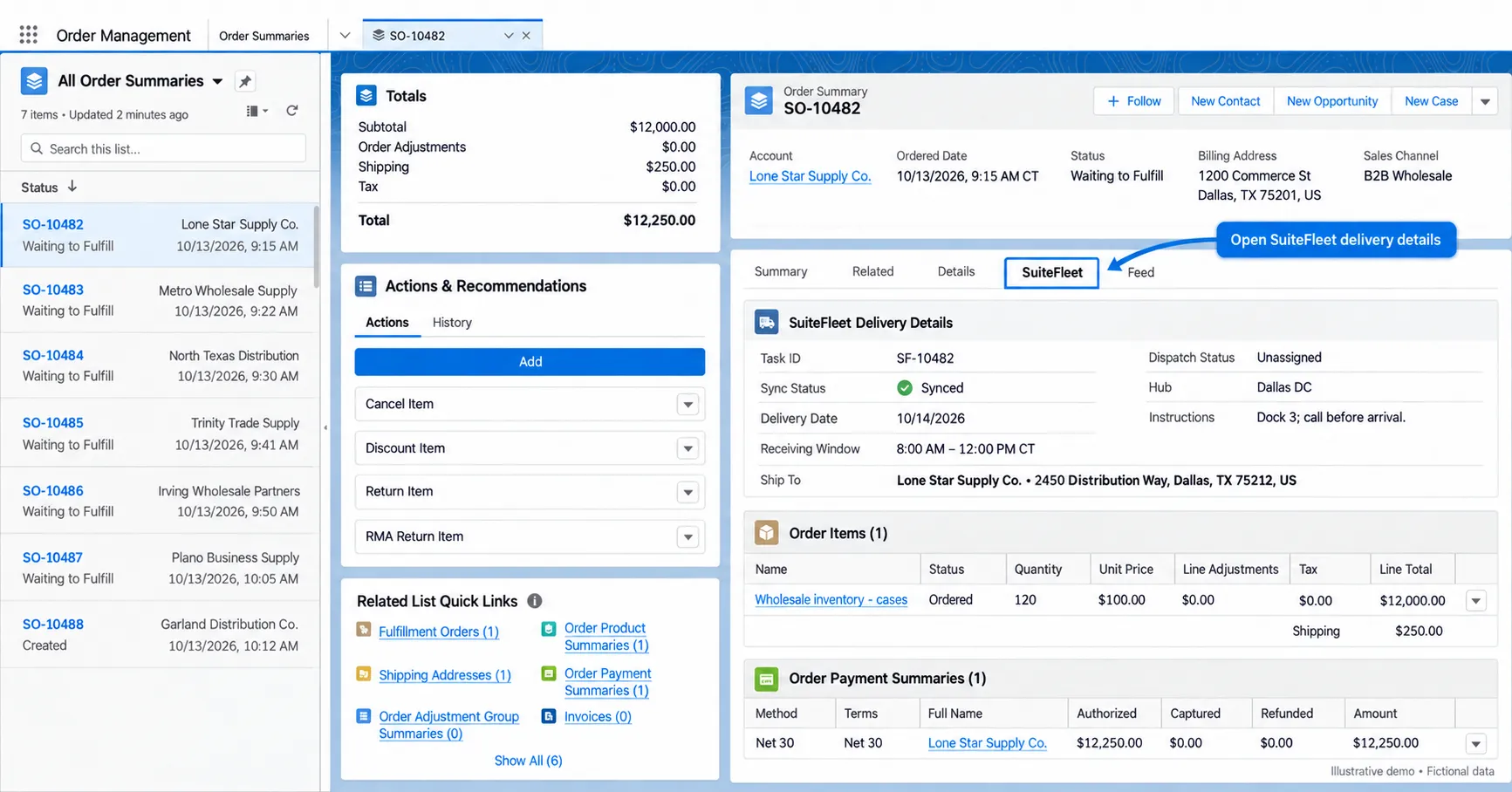Open the Feed tab
The image size is (1512, 792).
(x=1140, y=272)
